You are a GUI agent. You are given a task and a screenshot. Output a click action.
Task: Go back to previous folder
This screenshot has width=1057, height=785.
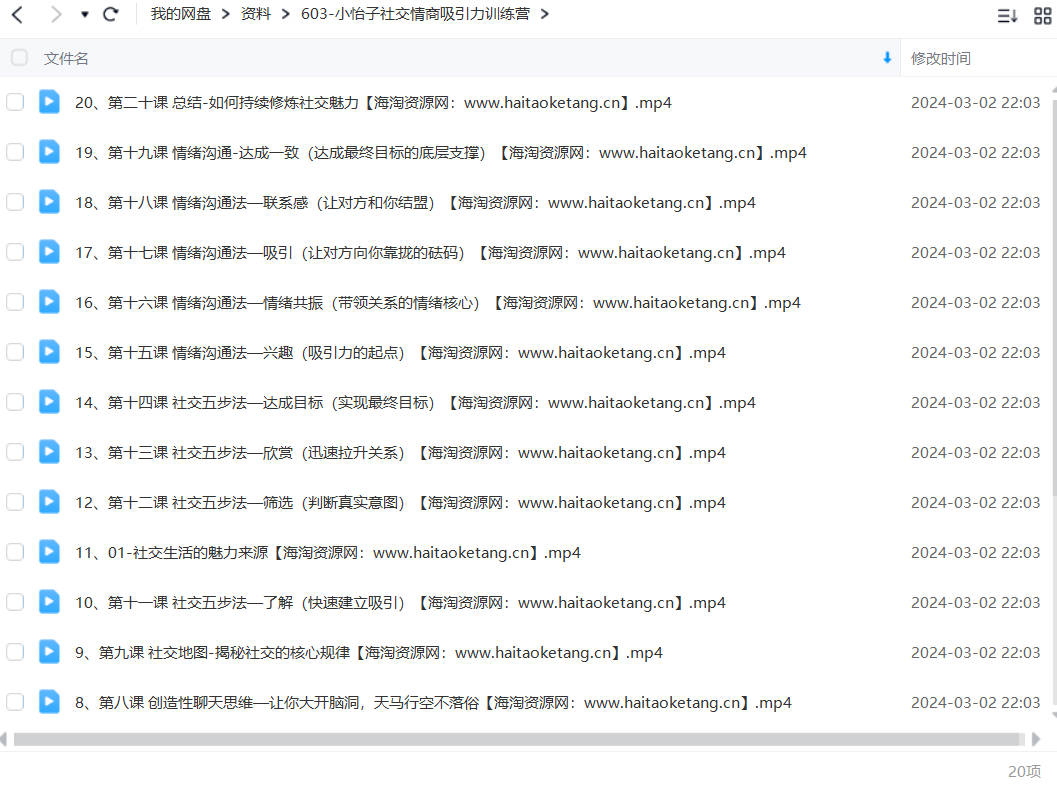(x=18, y=14)
